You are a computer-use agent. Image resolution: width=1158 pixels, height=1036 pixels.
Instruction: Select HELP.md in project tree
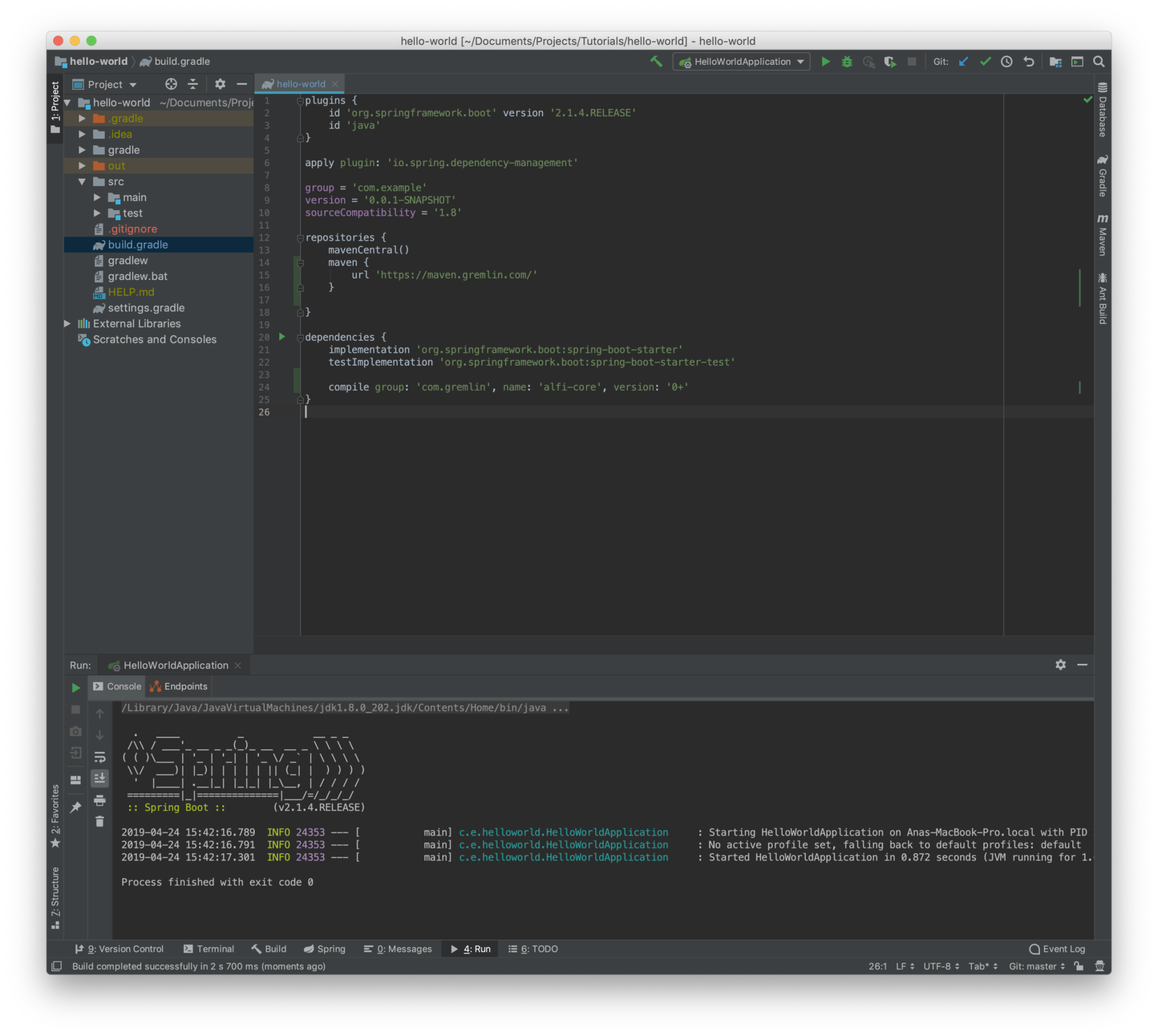pyautogui.click(x=131, y=292)
